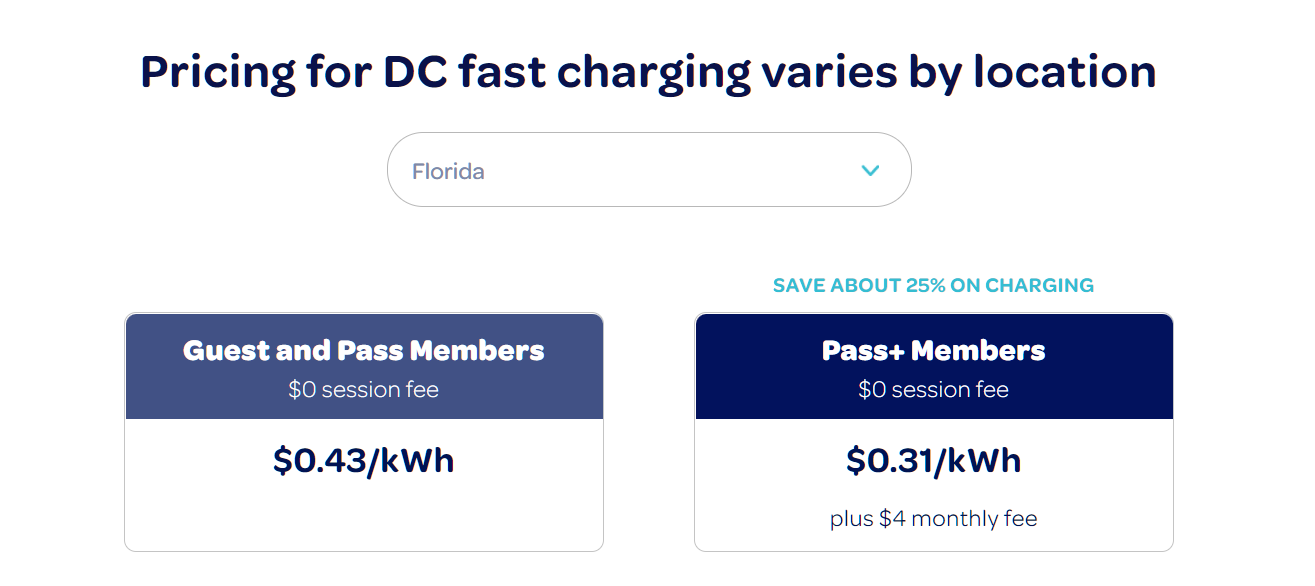
Task: Click '25%' in the savings label
Action: coord(927,285)
